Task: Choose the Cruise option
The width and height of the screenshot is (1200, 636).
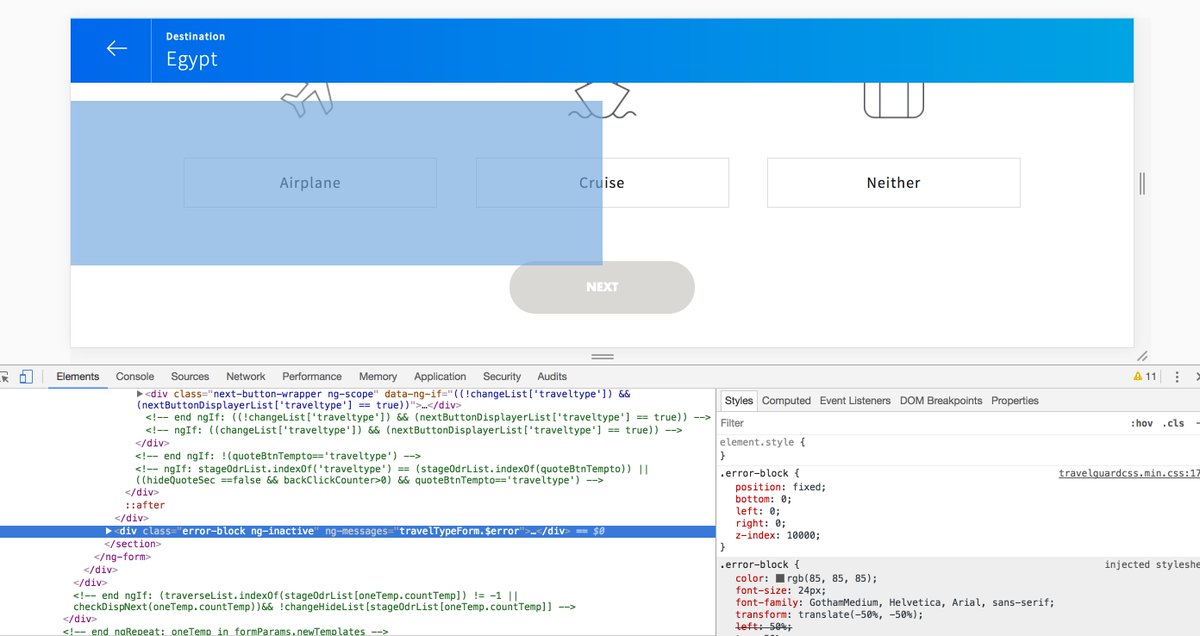Action: coord(602,183)
